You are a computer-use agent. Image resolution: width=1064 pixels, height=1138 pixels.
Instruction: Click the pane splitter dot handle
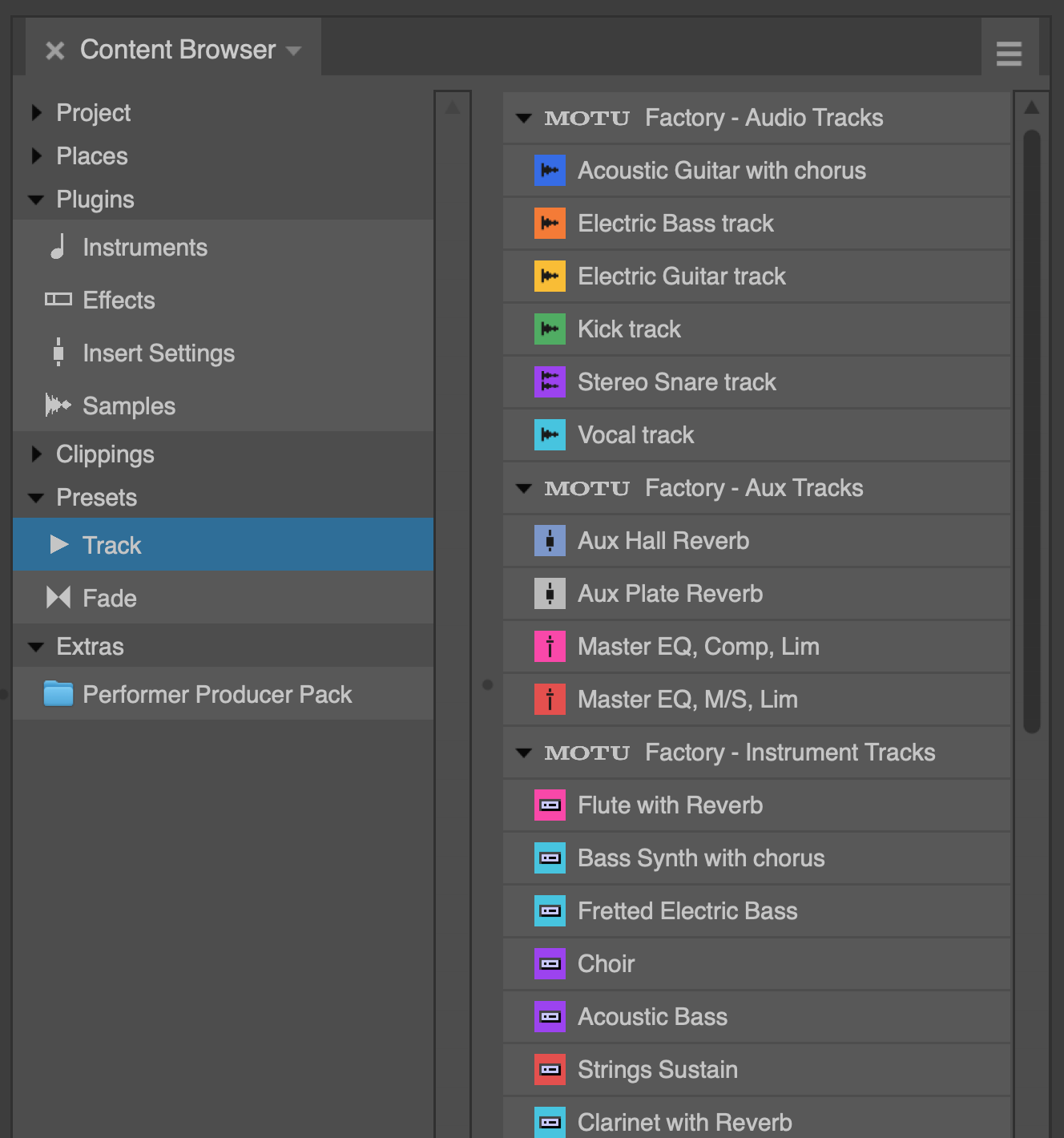(487, 684)
